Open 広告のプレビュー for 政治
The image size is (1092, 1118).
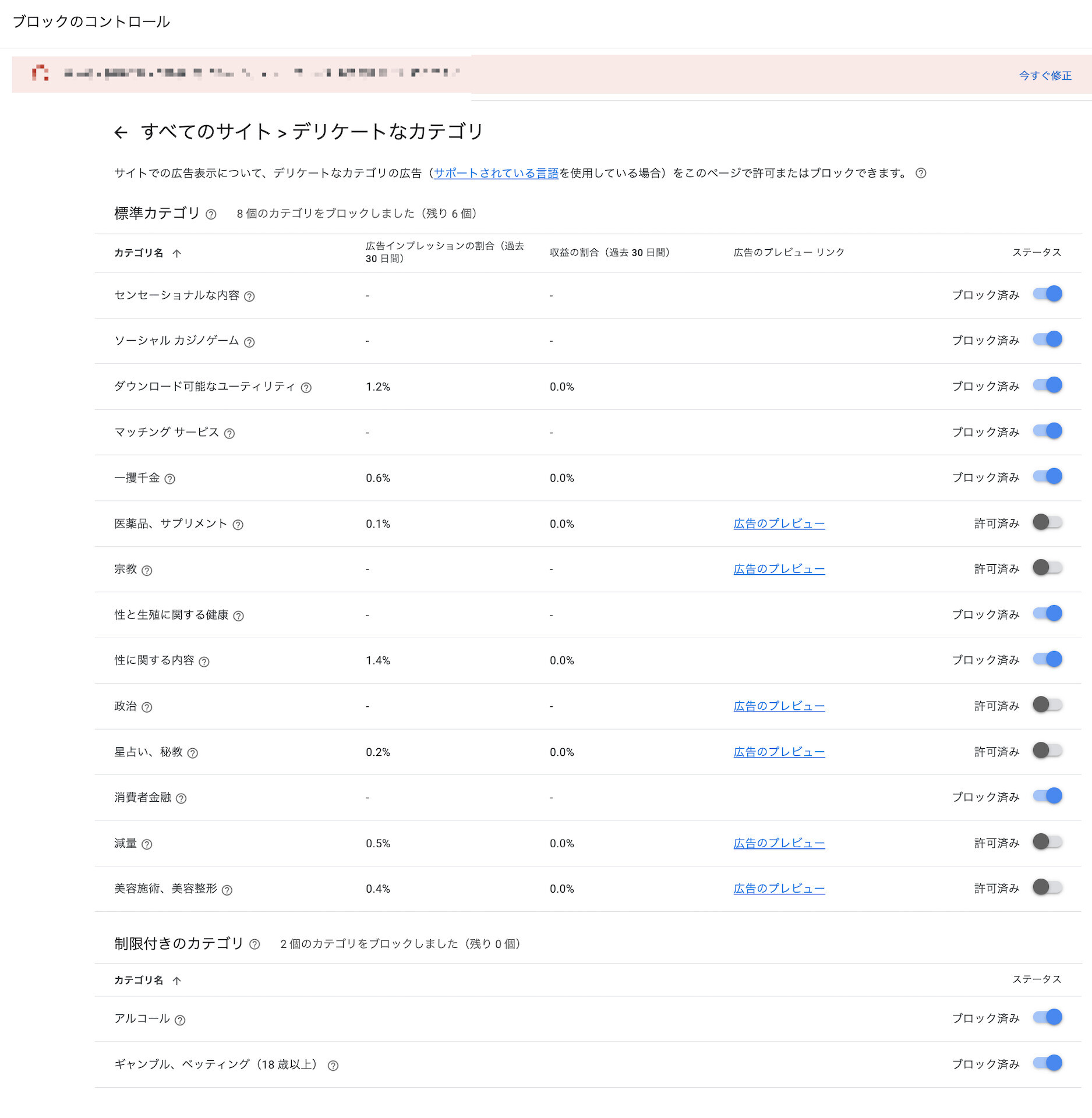[x=779, y=706]
